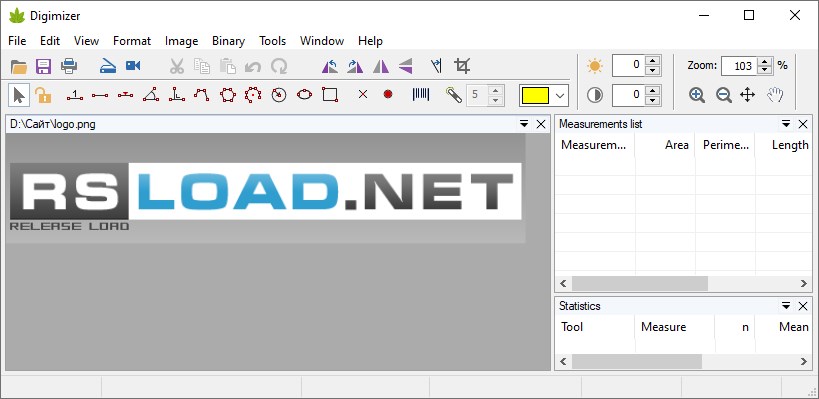Increase contrast with up arrow
The width and height of the screenshot is (819, 399).
pyautogui.click(x=652, y=90)
